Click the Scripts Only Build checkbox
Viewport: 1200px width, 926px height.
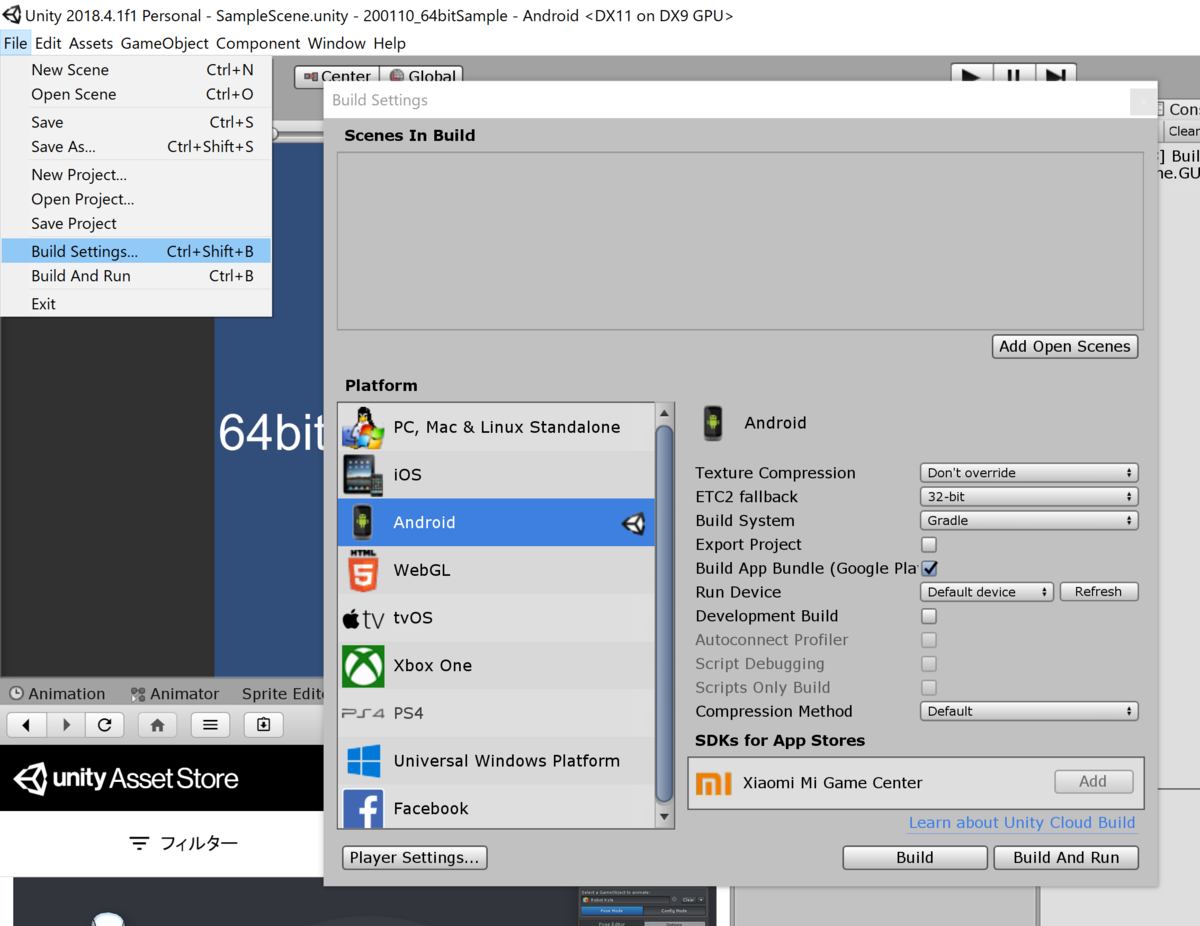pyautogui.click(x=929, y=688)
